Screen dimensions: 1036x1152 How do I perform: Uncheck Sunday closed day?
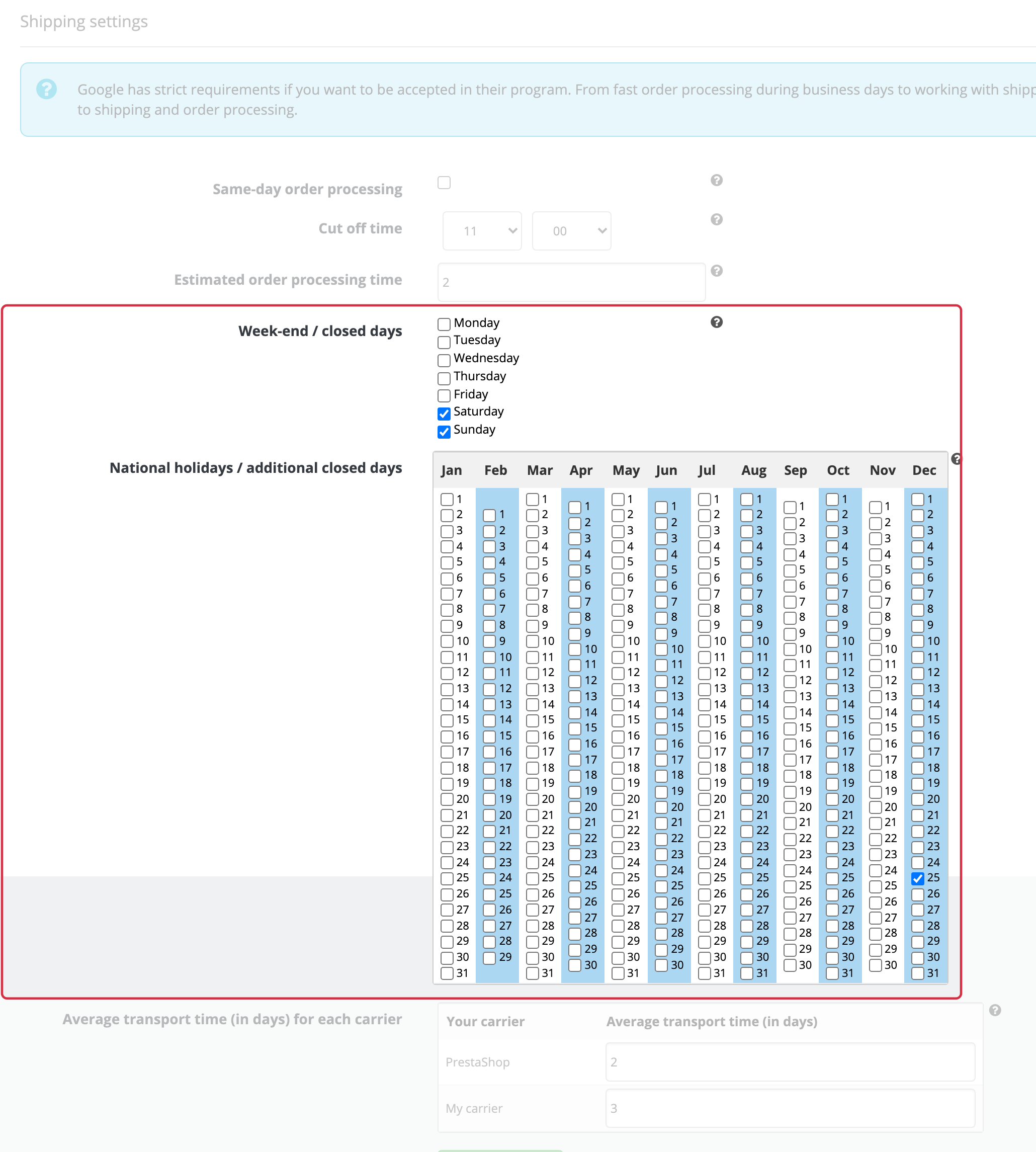pyautogui.click(x=444, y=432)
